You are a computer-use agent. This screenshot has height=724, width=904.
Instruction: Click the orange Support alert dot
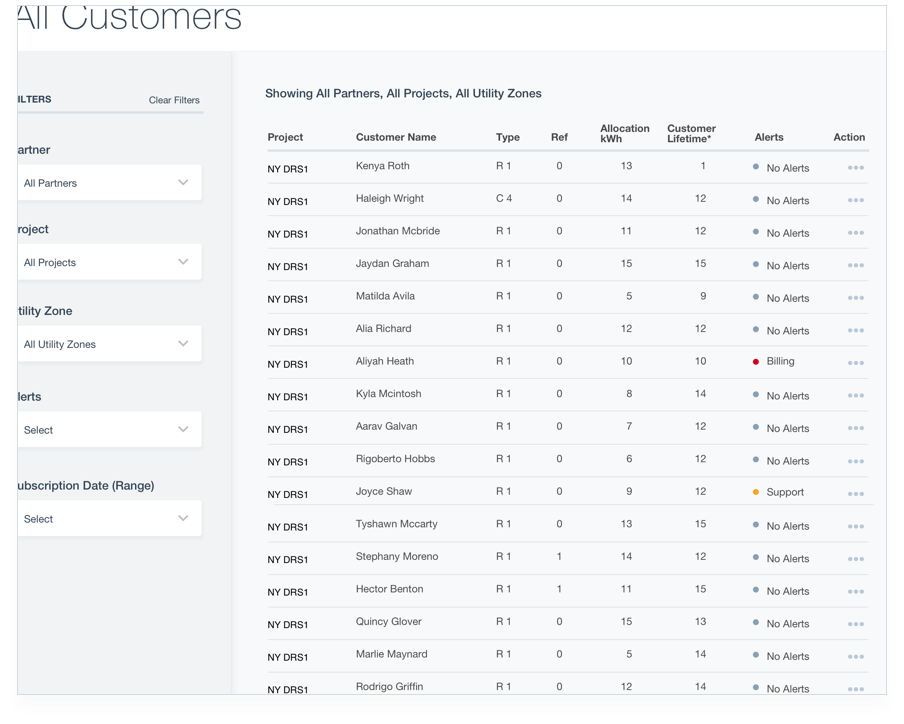(756, 492)
